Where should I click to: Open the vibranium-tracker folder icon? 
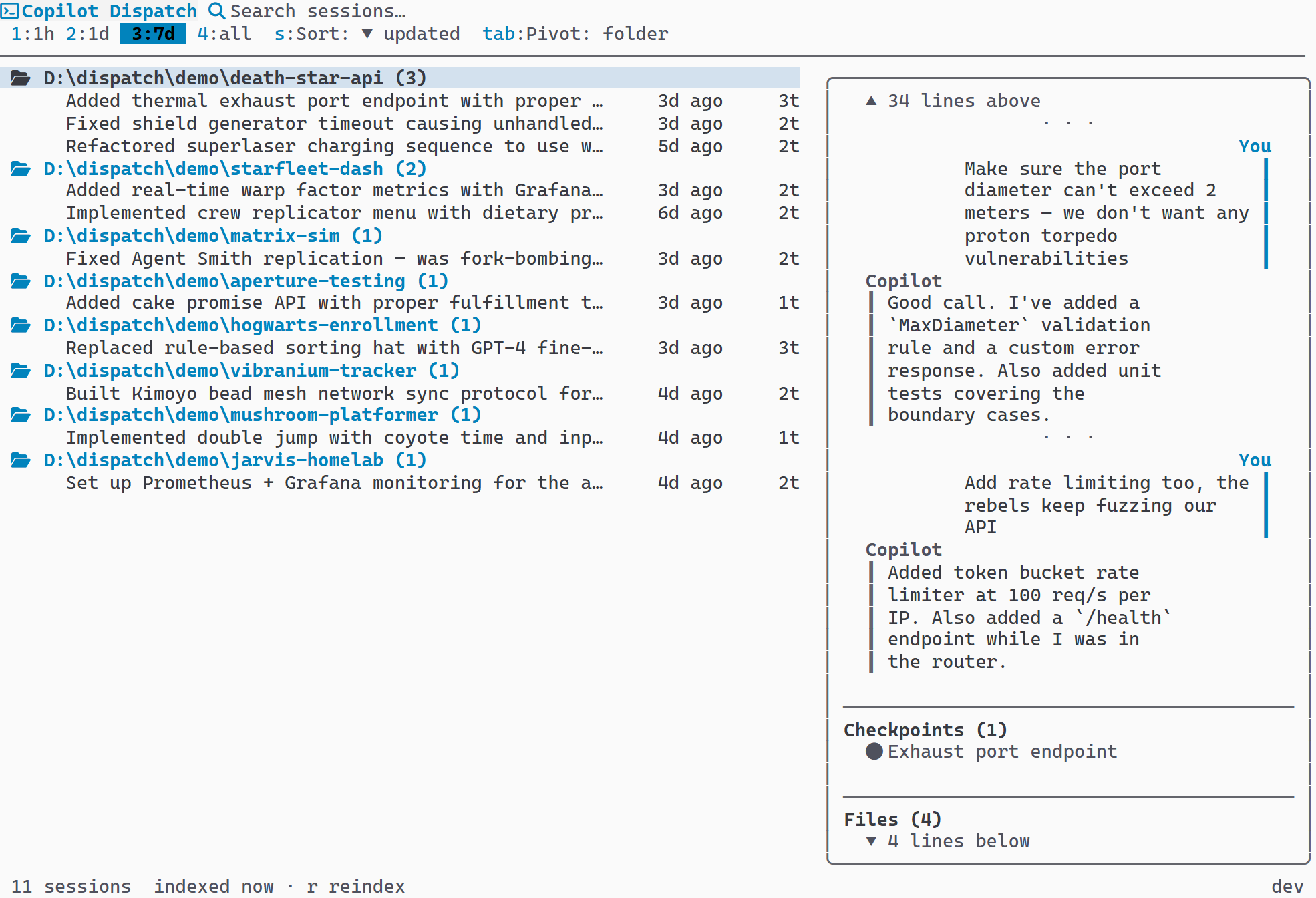21,370
